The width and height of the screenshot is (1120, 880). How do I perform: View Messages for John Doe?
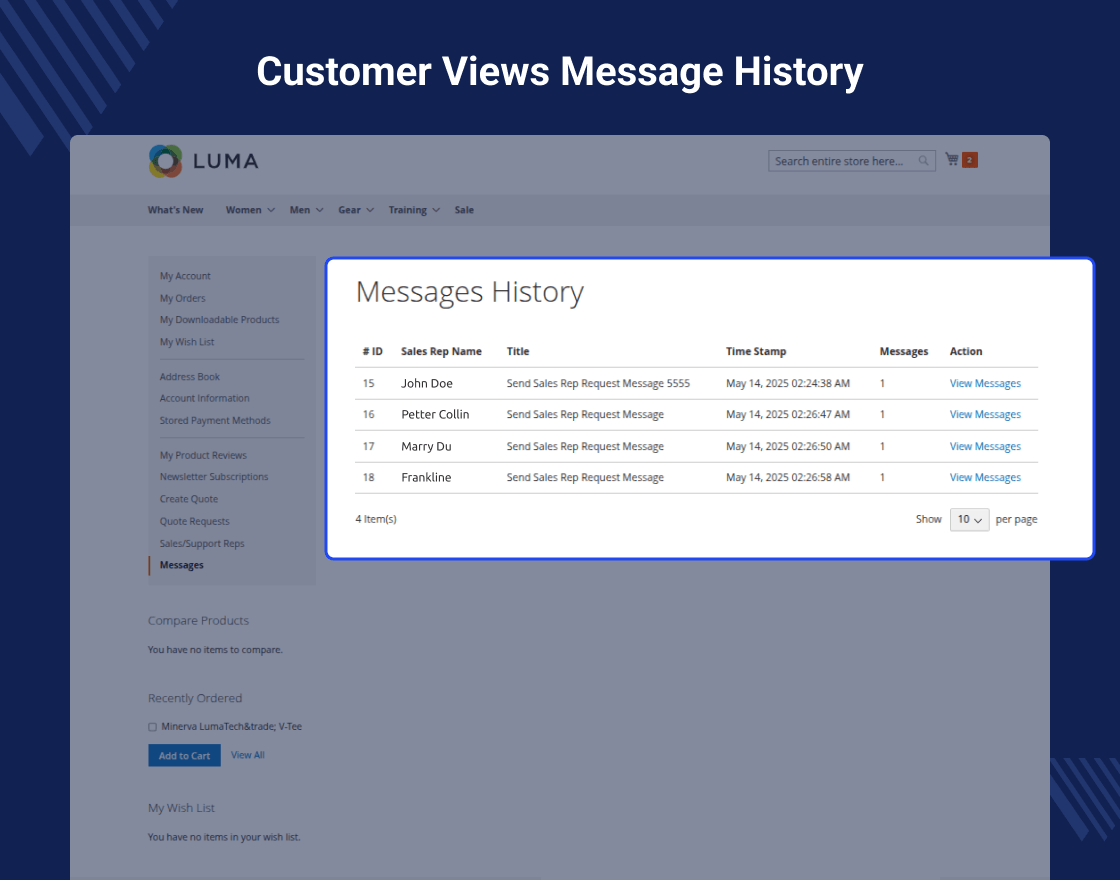985,383
